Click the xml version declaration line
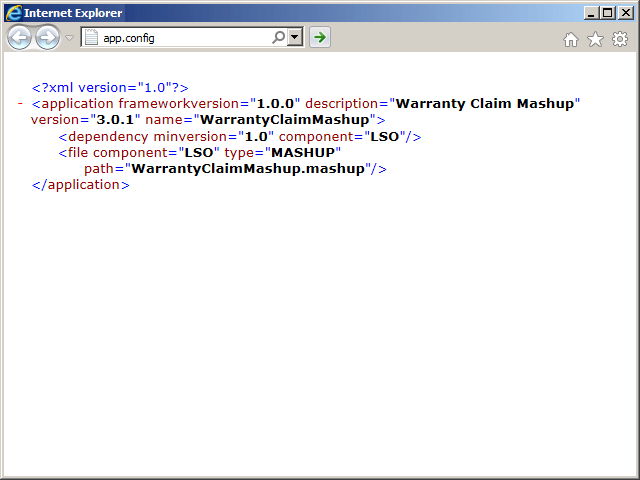Screen dimensions: 640x480 [110, 88]
